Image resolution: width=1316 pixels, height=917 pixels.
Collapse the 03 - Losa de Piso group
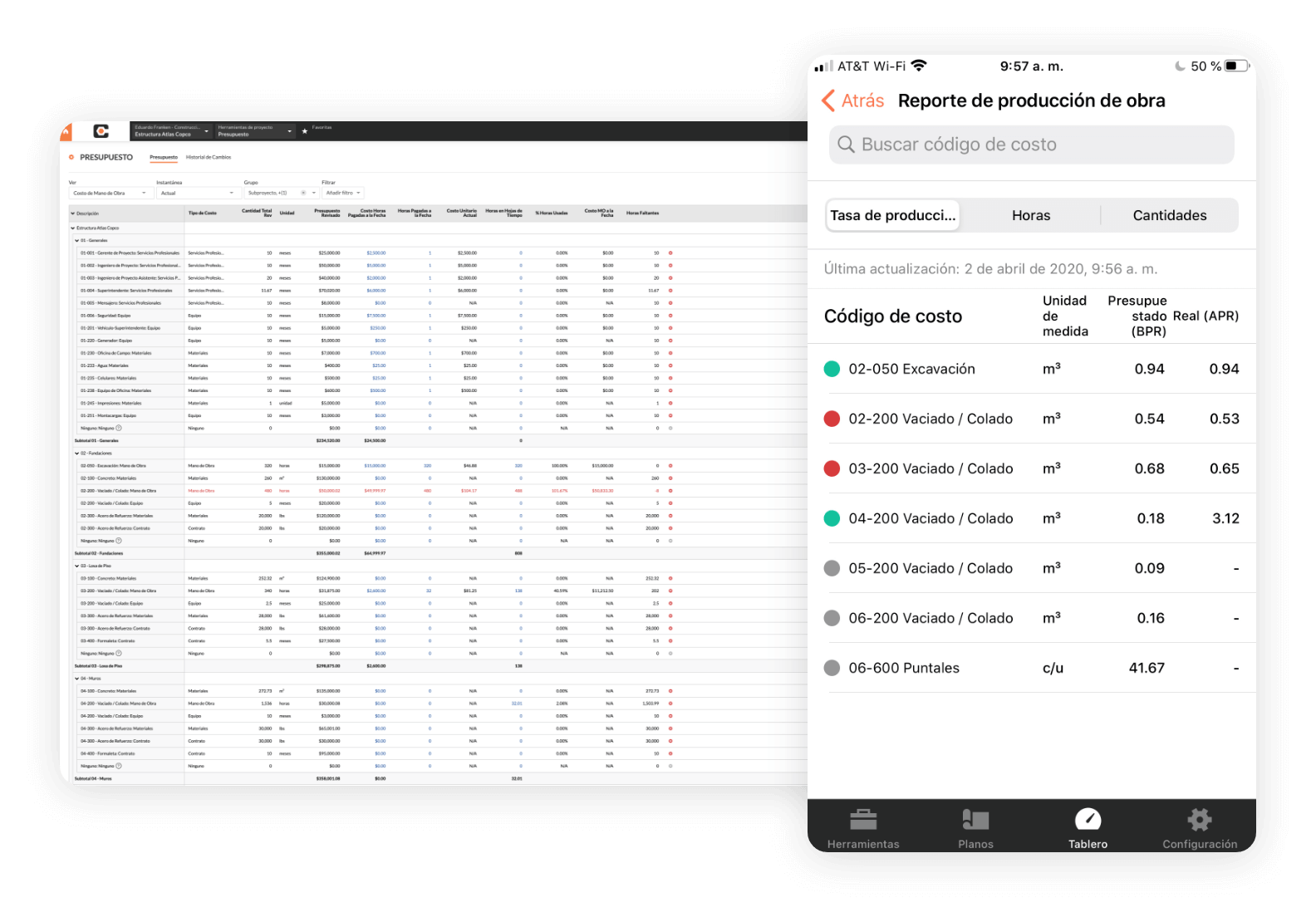[76, 566]
